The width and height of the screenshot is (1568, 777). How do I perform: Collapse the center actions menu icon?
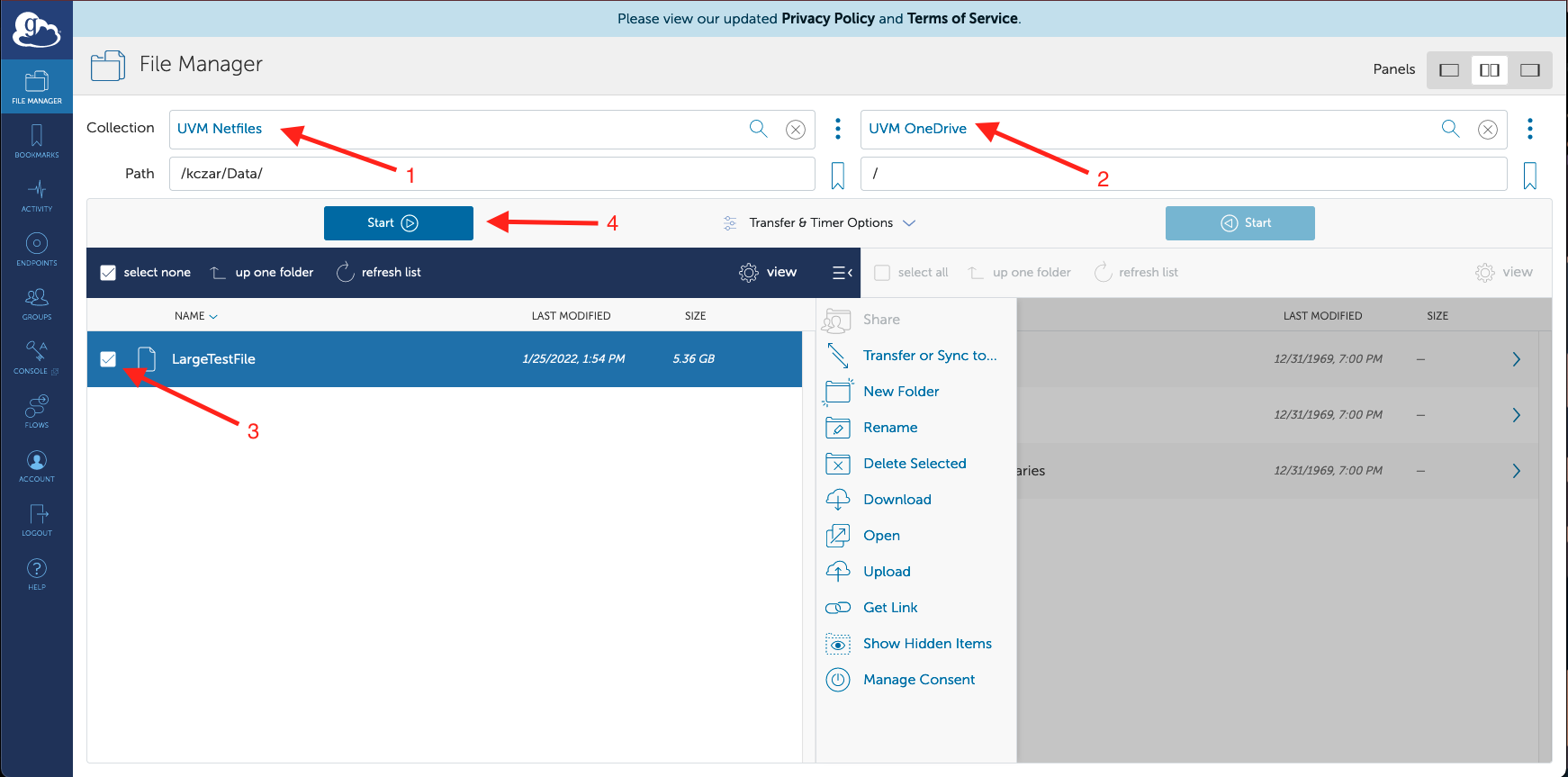tap(843, 273)
